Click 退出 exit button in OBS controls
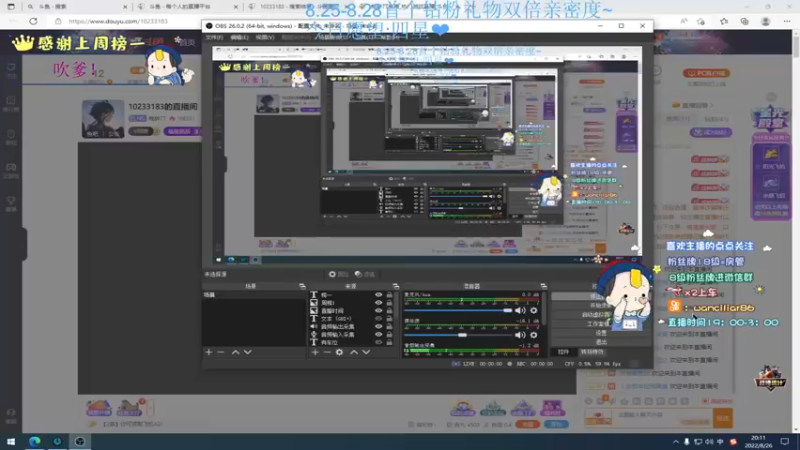This screenshot has width=800, height=450. click(601, 342)
